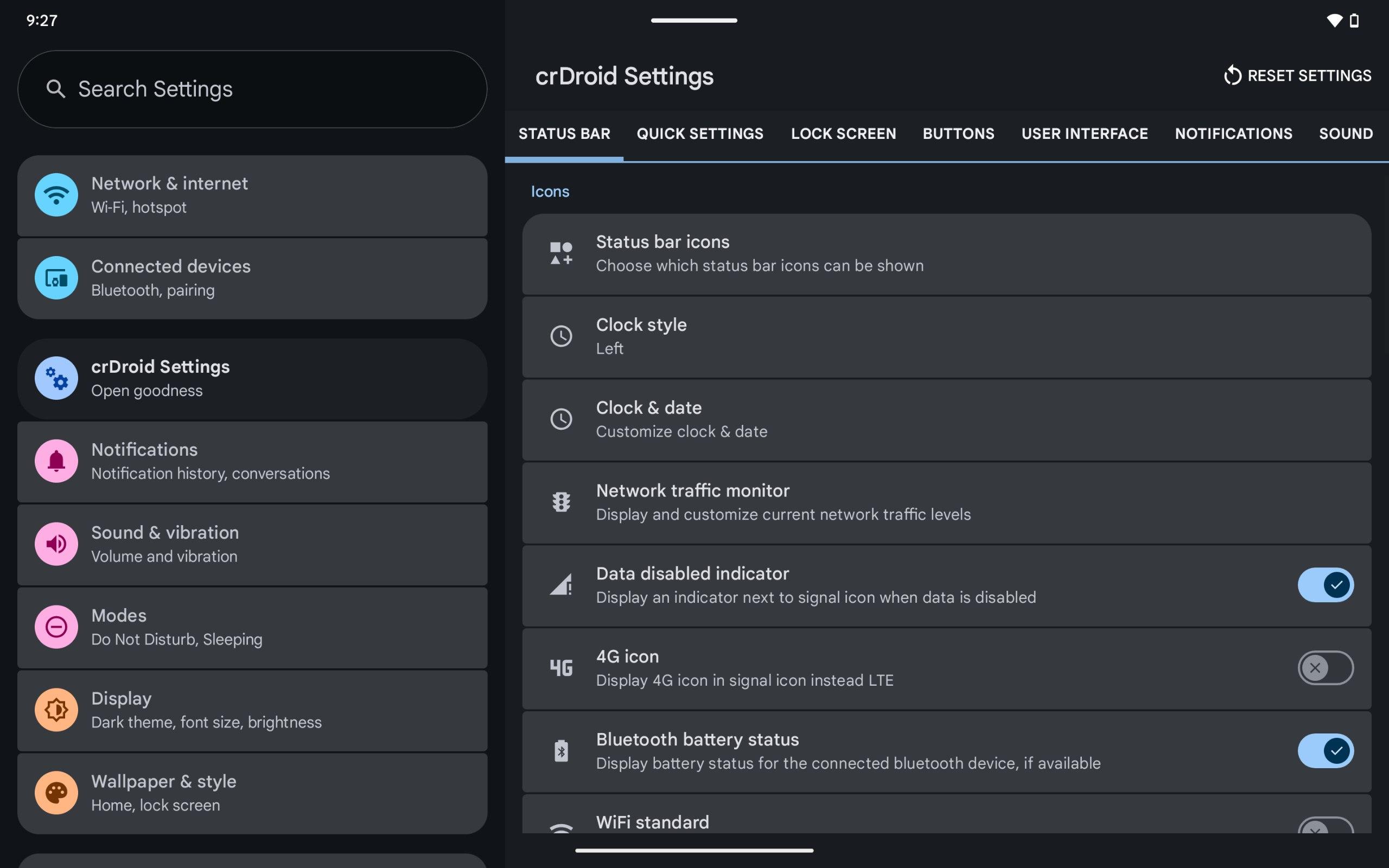
Task: Click the Connected devices icon
Action: (56, 278)
